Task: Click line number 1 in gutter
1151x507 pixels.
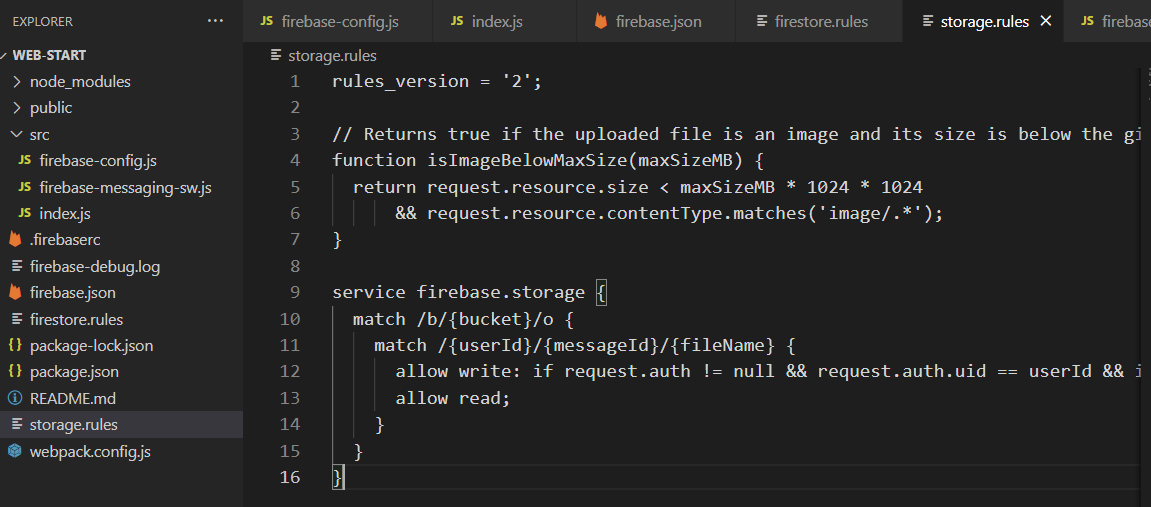Action: coord(295,81)
